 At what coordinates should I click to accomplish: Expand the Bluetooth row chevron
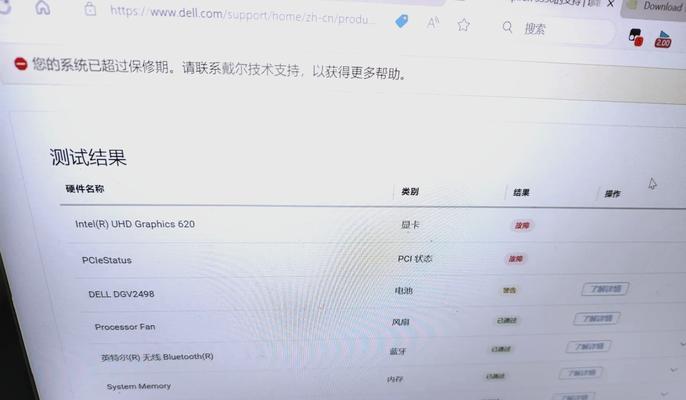pos(682,344)
